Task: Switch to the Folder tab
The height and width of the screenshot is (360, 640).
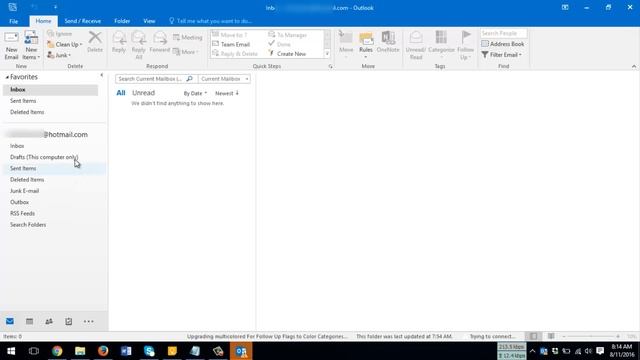Action: 122,21
